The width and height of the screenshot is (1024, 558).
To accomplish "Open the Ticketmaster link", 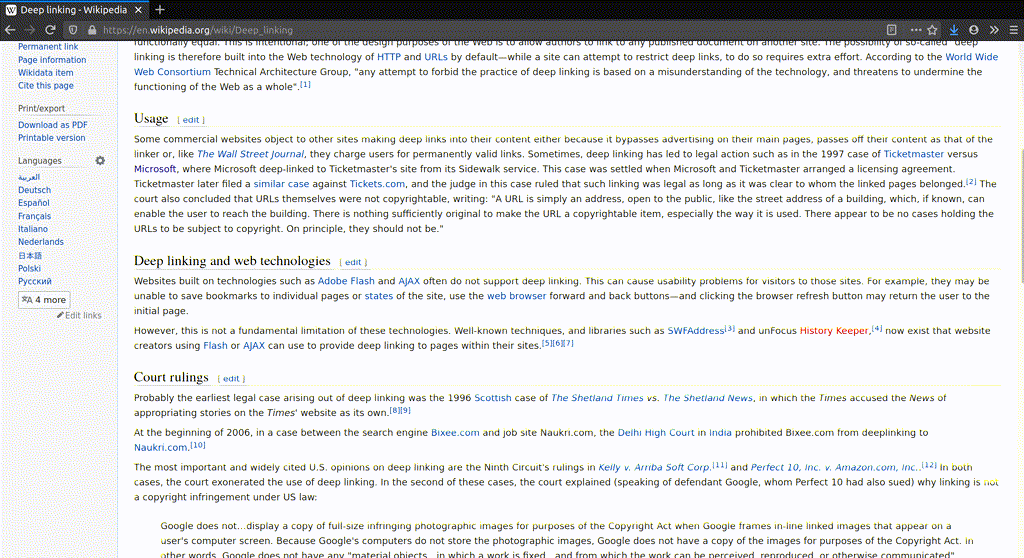I will (x=914, y=154).
